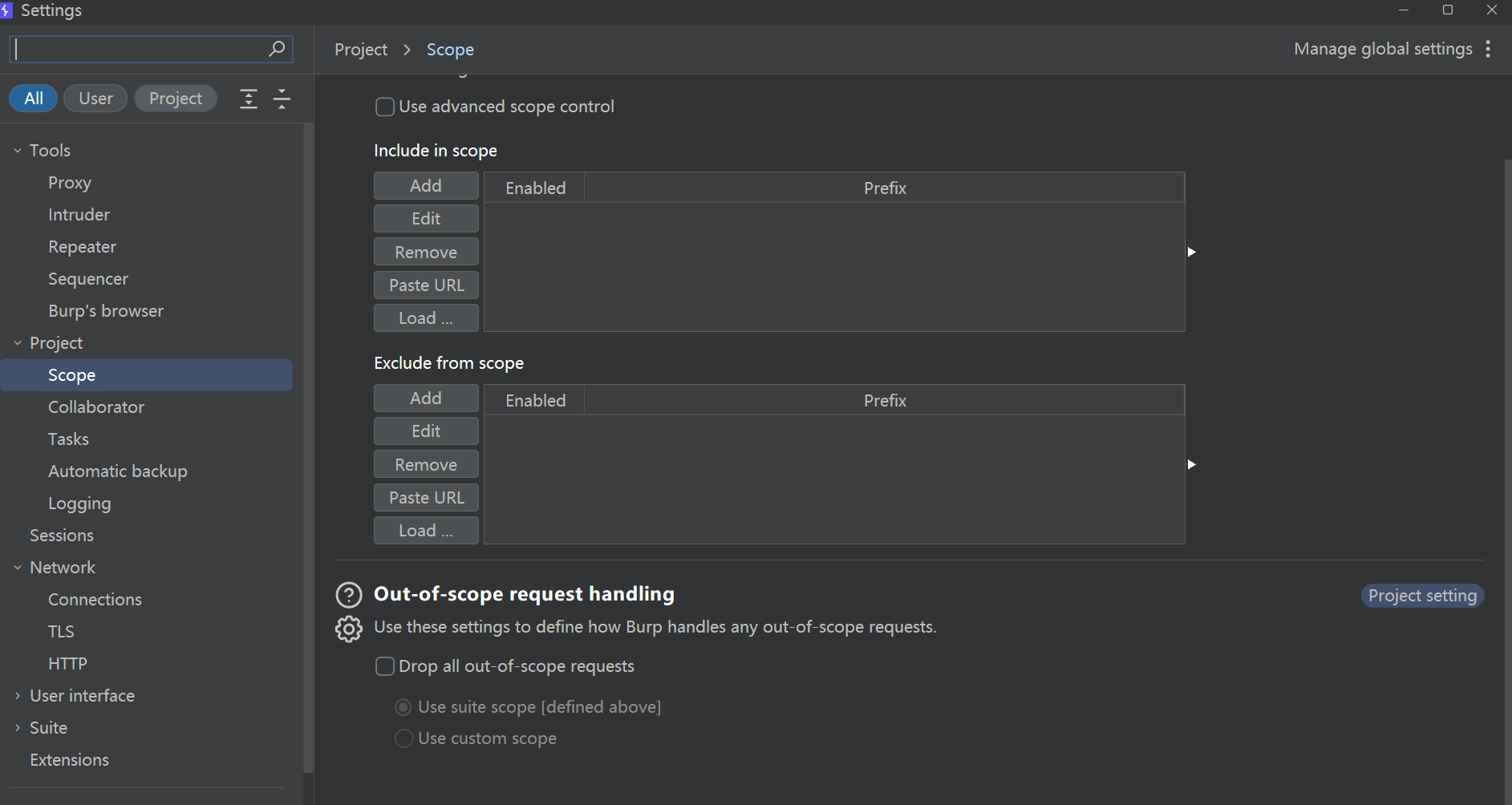Check Drop all out-of-scope requests
Viewport: 1512px width, 805px height.
point(385,666)
